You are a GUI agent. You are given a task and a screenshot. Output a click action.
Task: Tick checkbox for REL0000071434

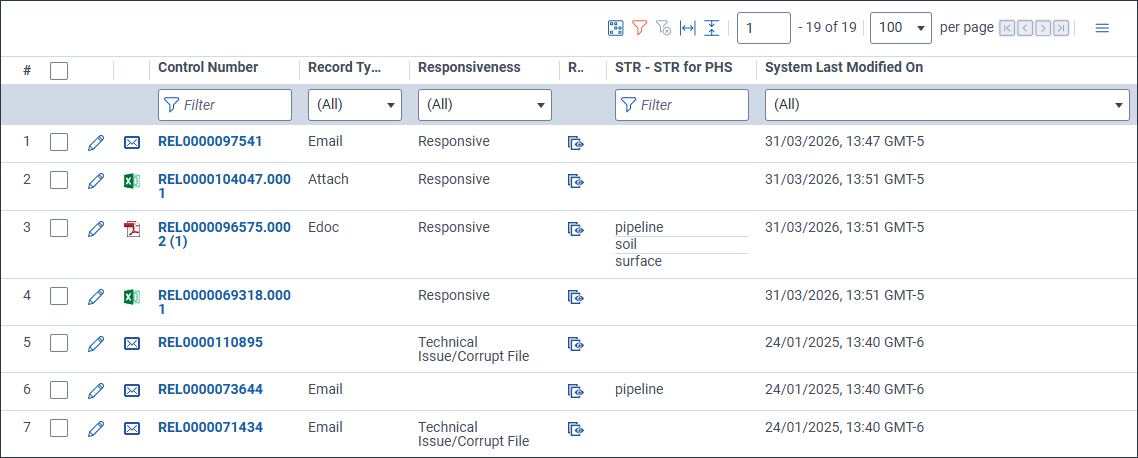point(59,428)
